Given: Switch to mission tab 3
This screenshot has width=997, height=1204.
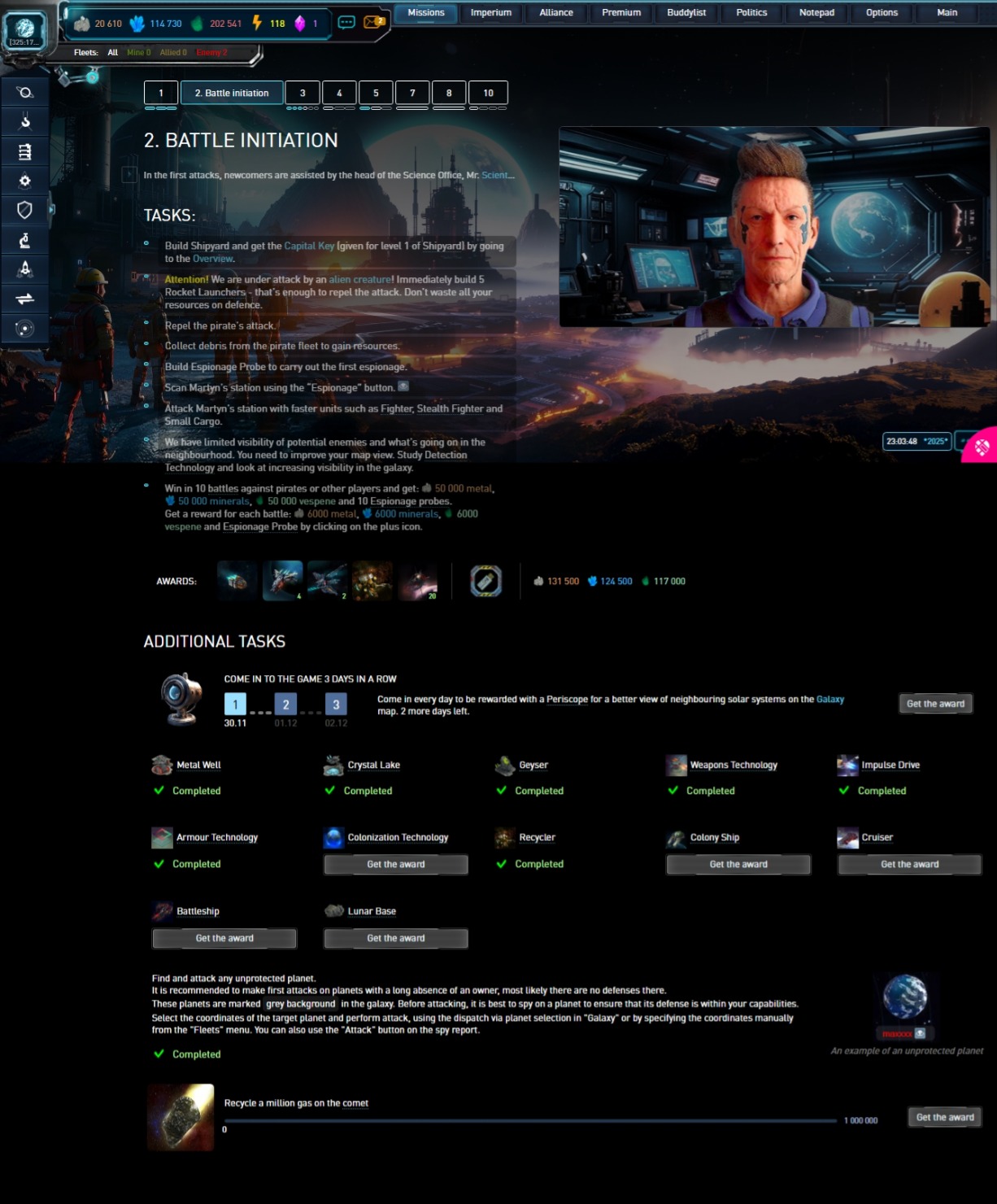Looking at the screenshot, I should click(x=303, y=93).
